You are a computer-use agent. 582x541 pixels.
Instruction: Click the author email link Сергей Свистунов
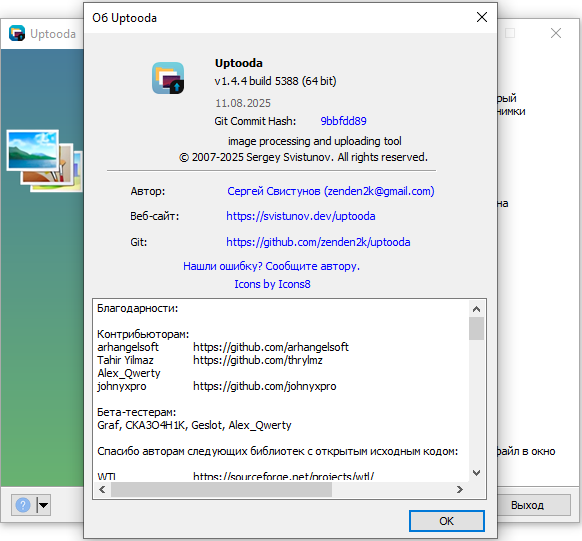point(331,191)
